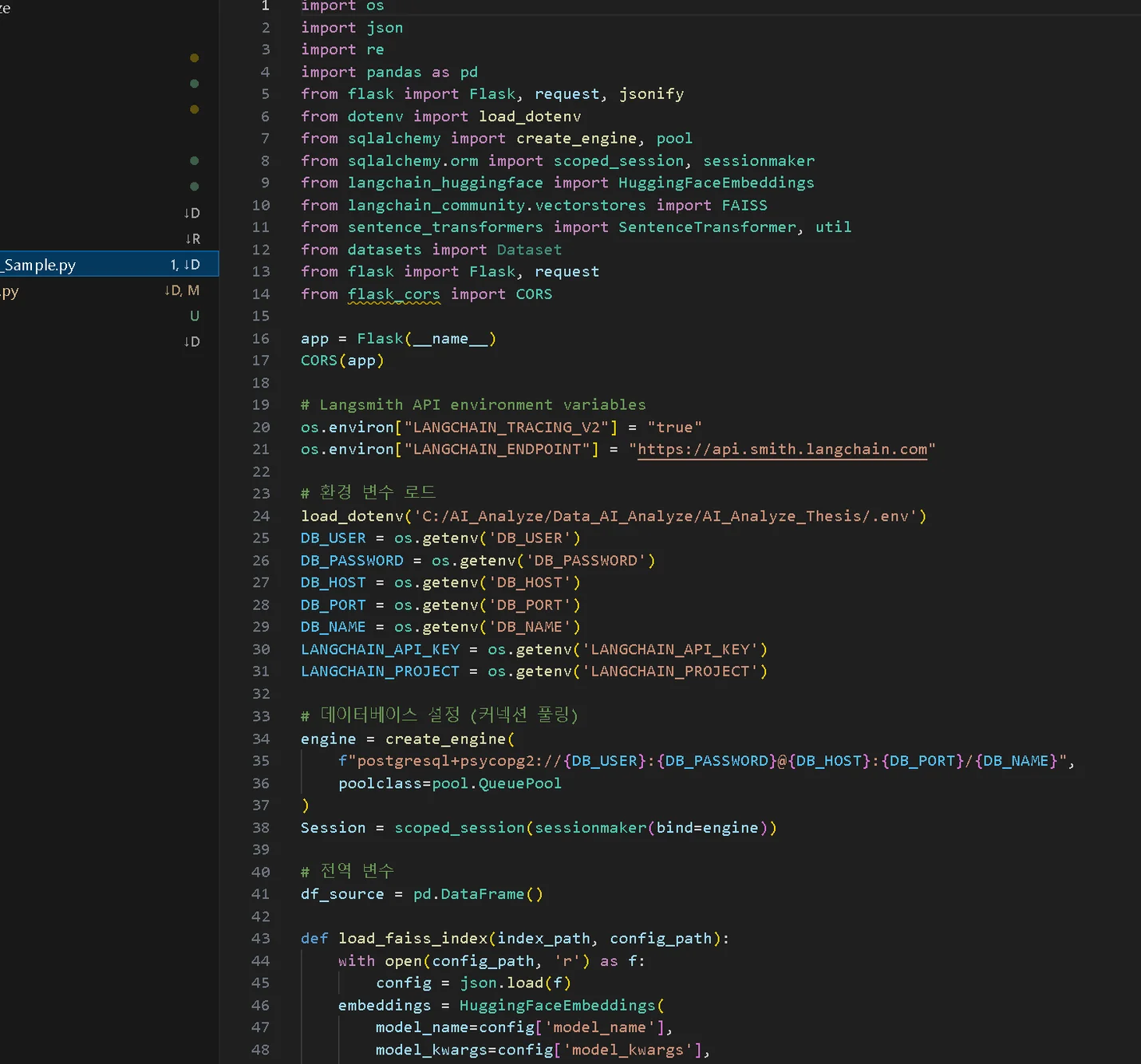The height and width of the screenshot is (1064, 1141).
Task: Open the api.smith.langchain.com URL link
Action: tap(782, 449)
